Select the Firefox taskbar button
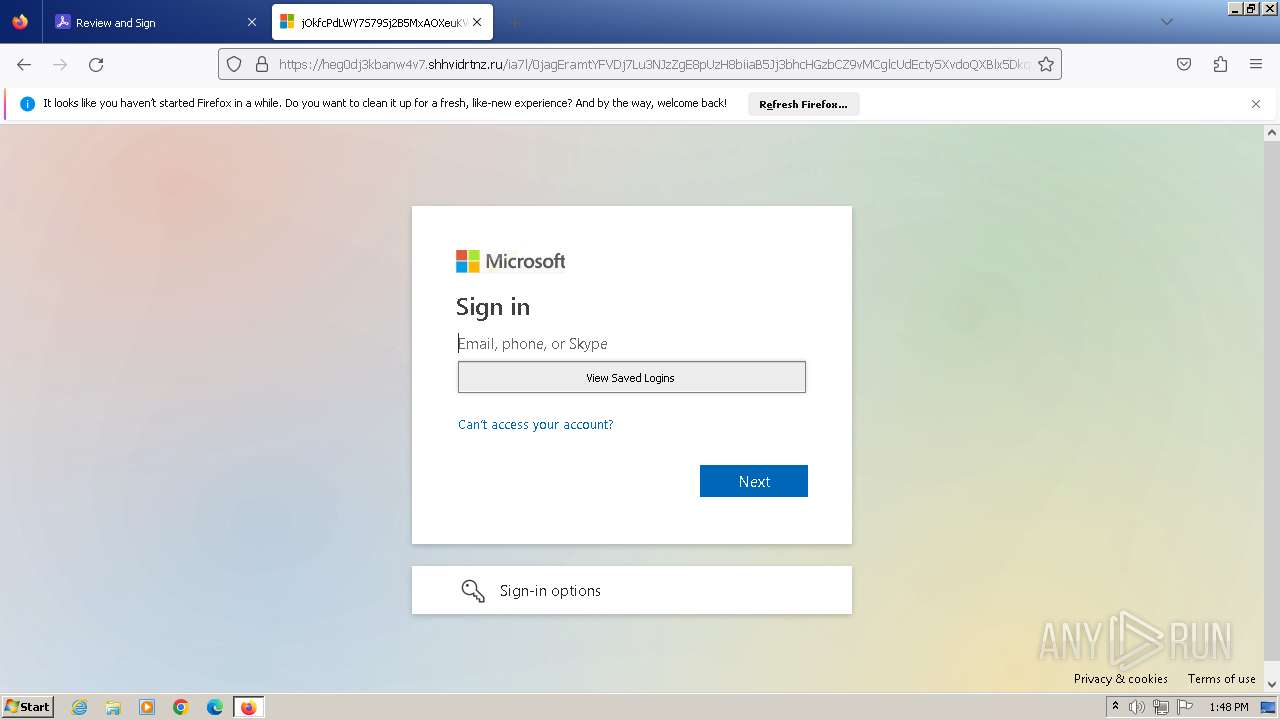This screenshot has height=720, width=1280. pyautogui.click(x=248, y=707)
